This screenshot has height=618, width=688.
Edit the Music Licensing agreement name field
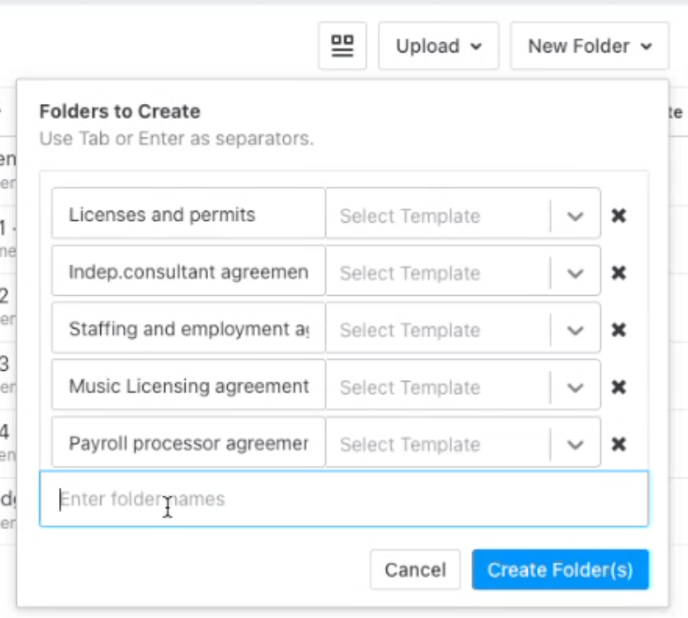tap(188, 387)
